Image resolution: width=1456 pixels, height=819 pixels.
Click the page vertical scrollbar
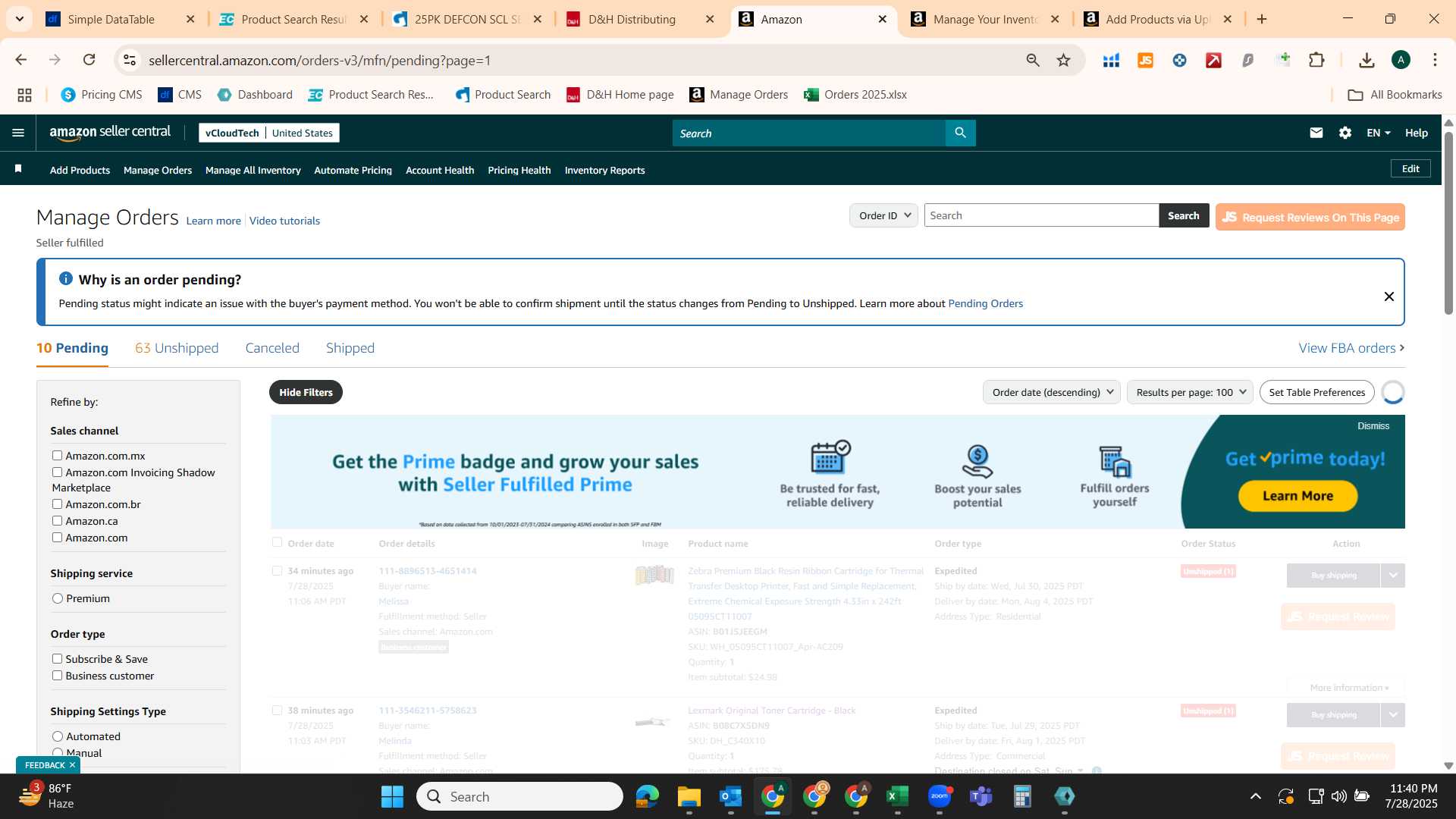tap(1448, 224)
